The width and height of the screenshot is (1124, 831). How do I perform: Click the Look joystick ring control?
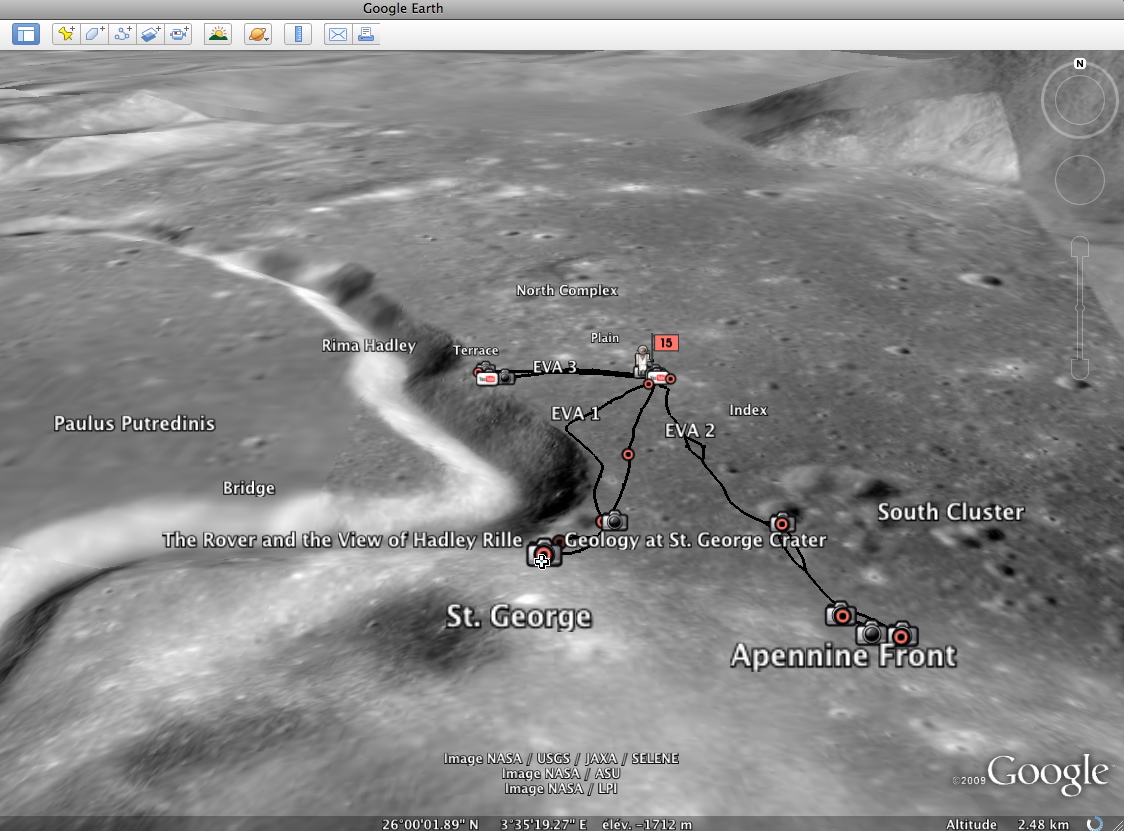(x=1079, y=100)
